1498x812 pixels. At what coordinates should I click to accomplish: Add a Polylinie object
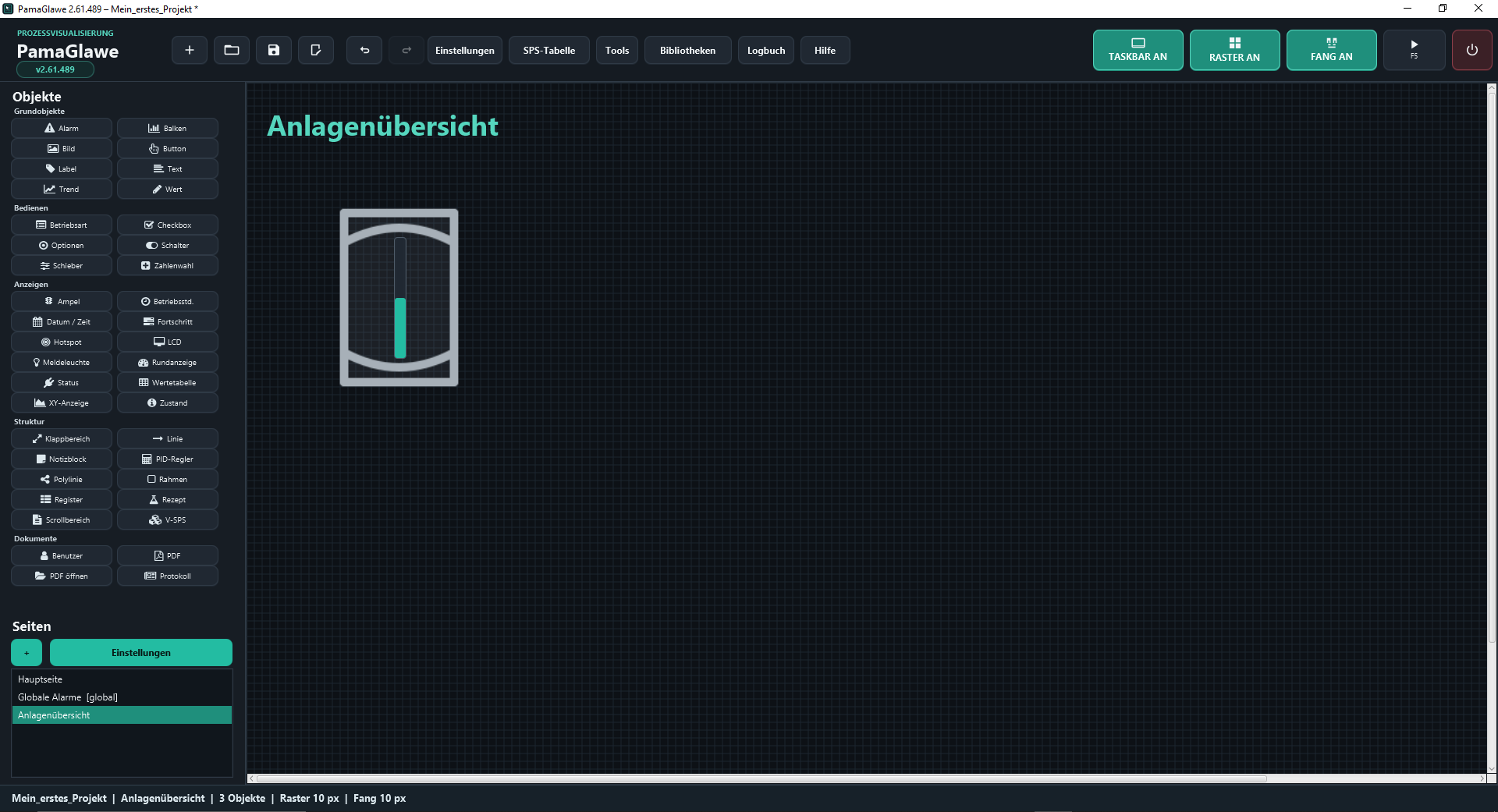[62, 479]
